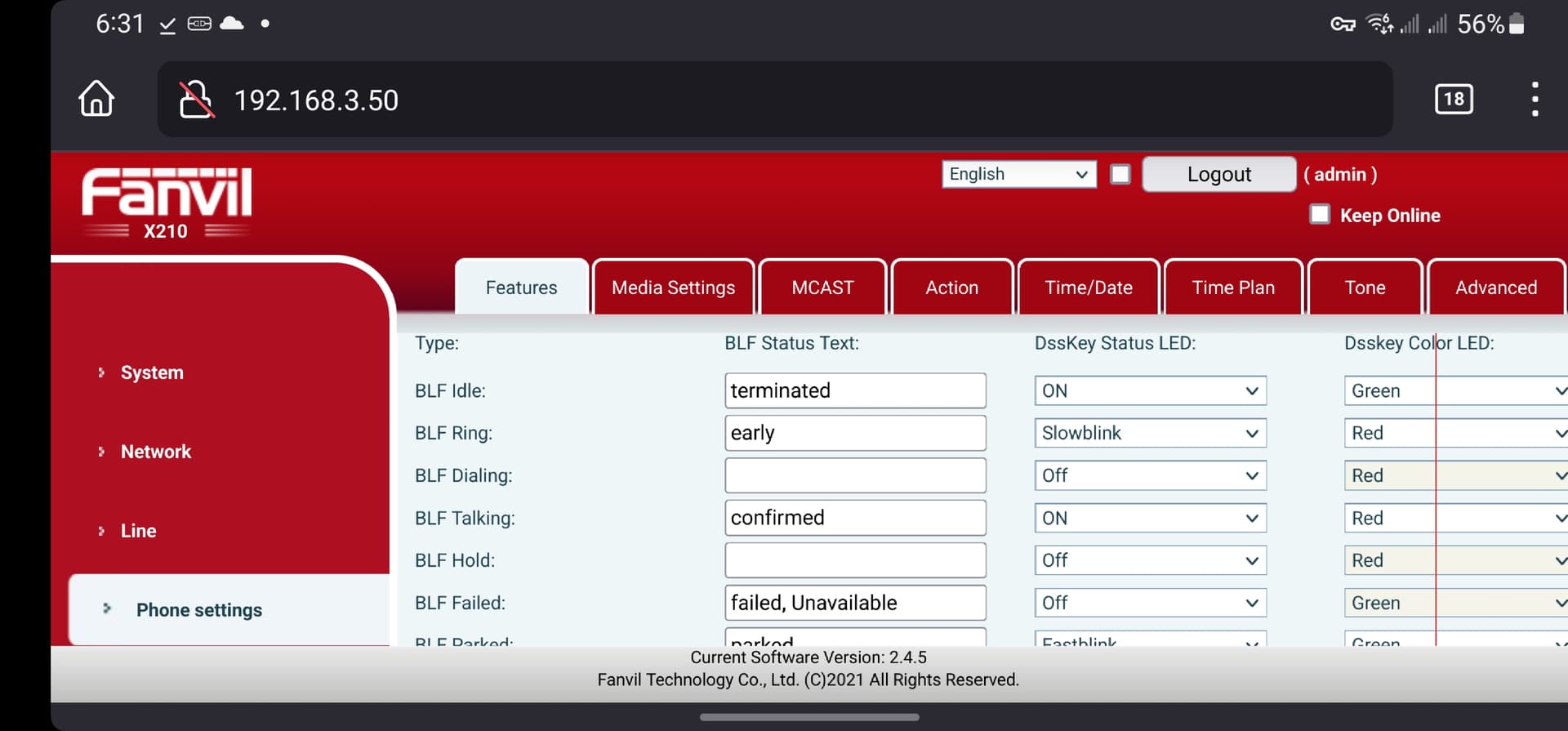Tap the browser home icon
This screenshot has width=1568, height=731.
pos(96,99)
